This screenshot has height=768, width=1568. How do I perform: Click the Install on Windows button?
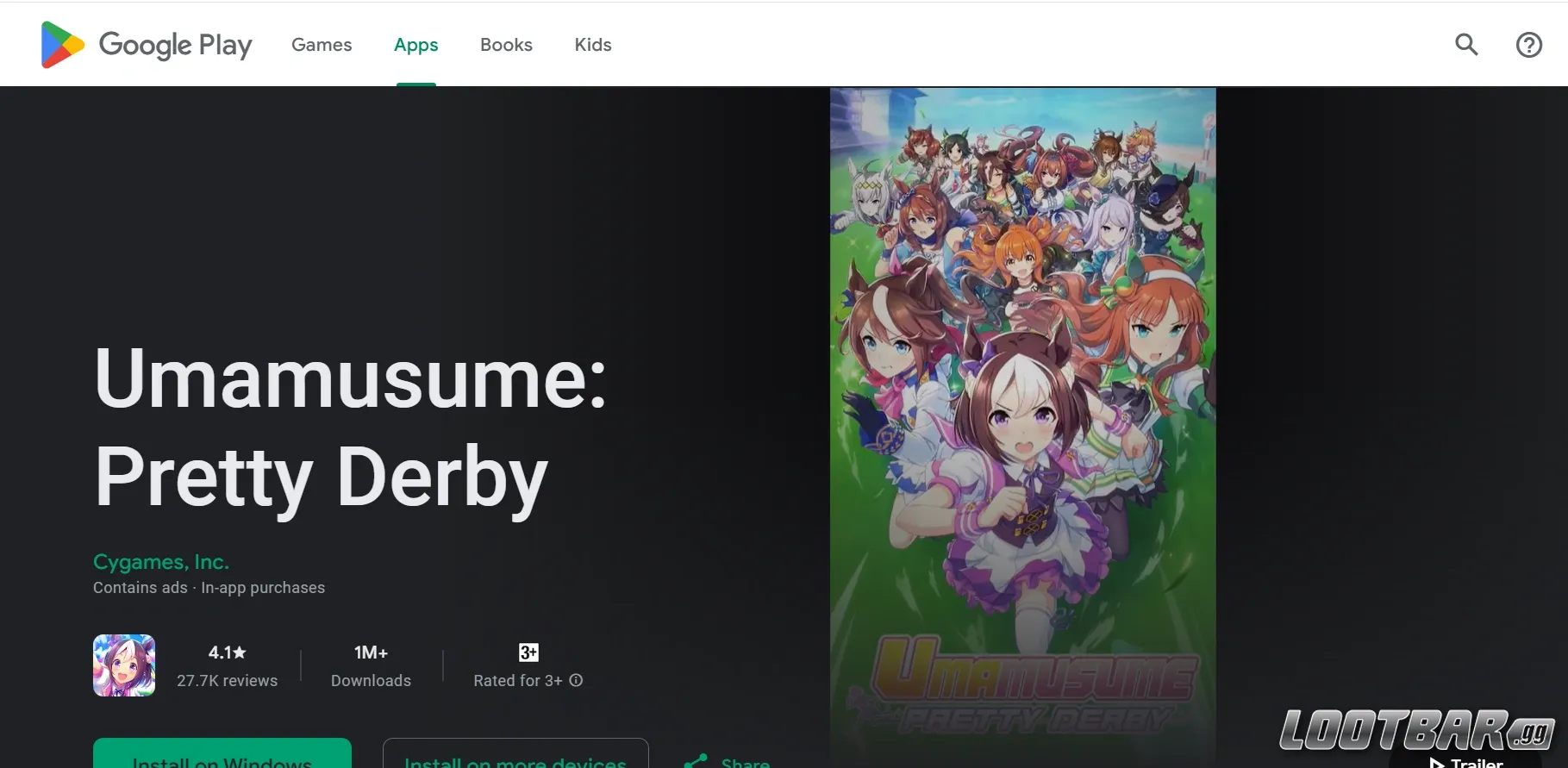[x=222, y=753]
